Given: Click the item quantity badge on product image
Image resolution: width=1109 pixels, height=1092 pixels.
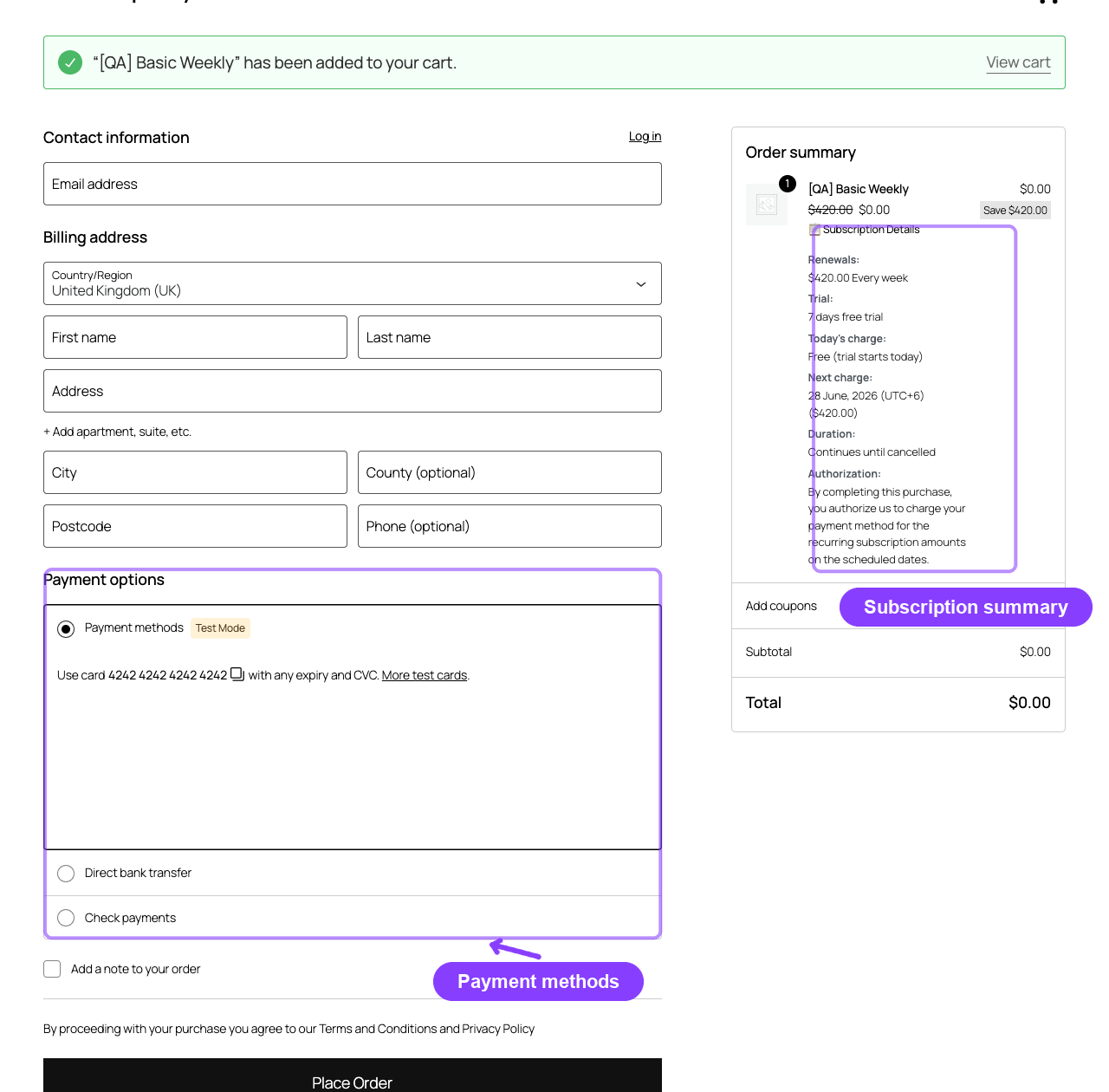Looking at the screenshot, I should pos(788,184).
